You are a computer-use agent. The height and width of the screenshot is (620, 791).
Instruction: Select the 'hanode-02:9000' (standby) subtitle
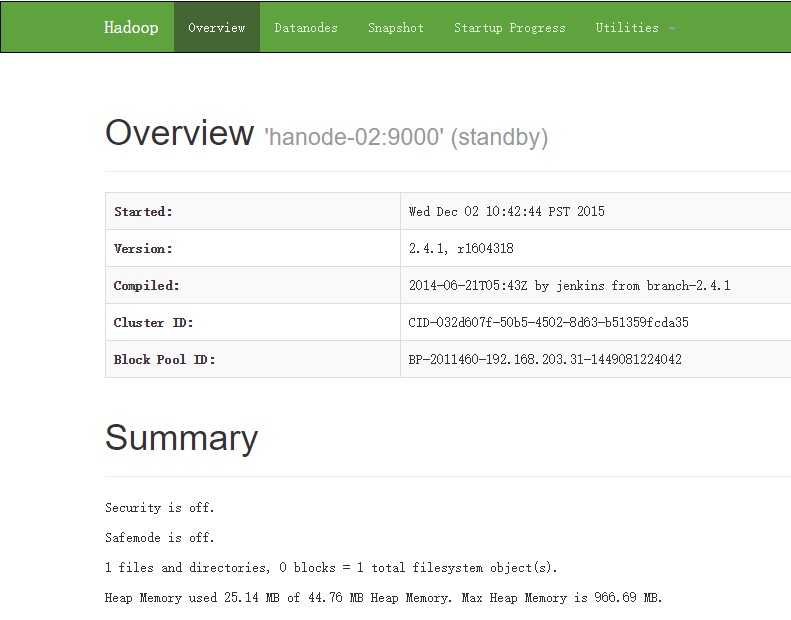(x=405, y=137)
